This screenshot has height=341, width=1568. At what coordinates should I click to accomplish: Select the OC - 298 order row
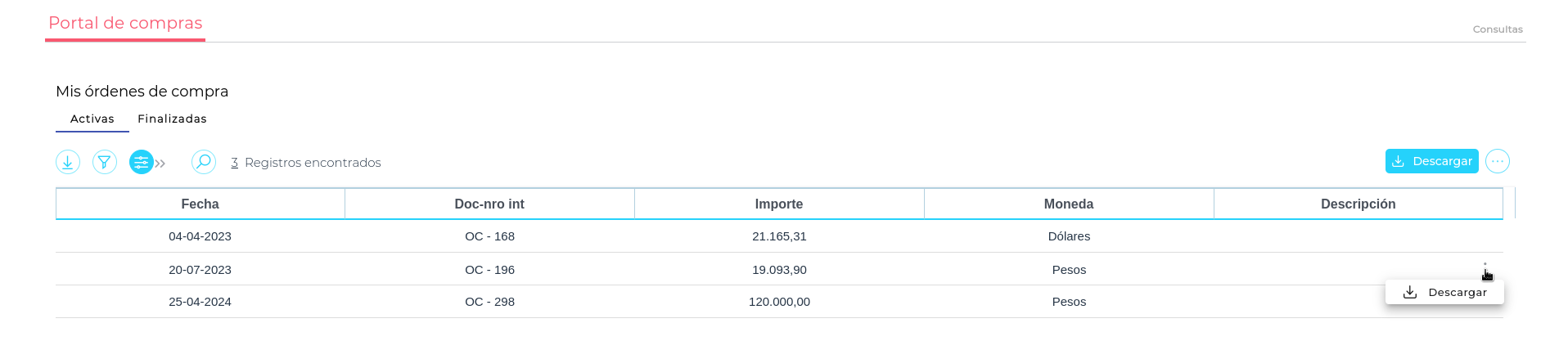coord(489,302)
